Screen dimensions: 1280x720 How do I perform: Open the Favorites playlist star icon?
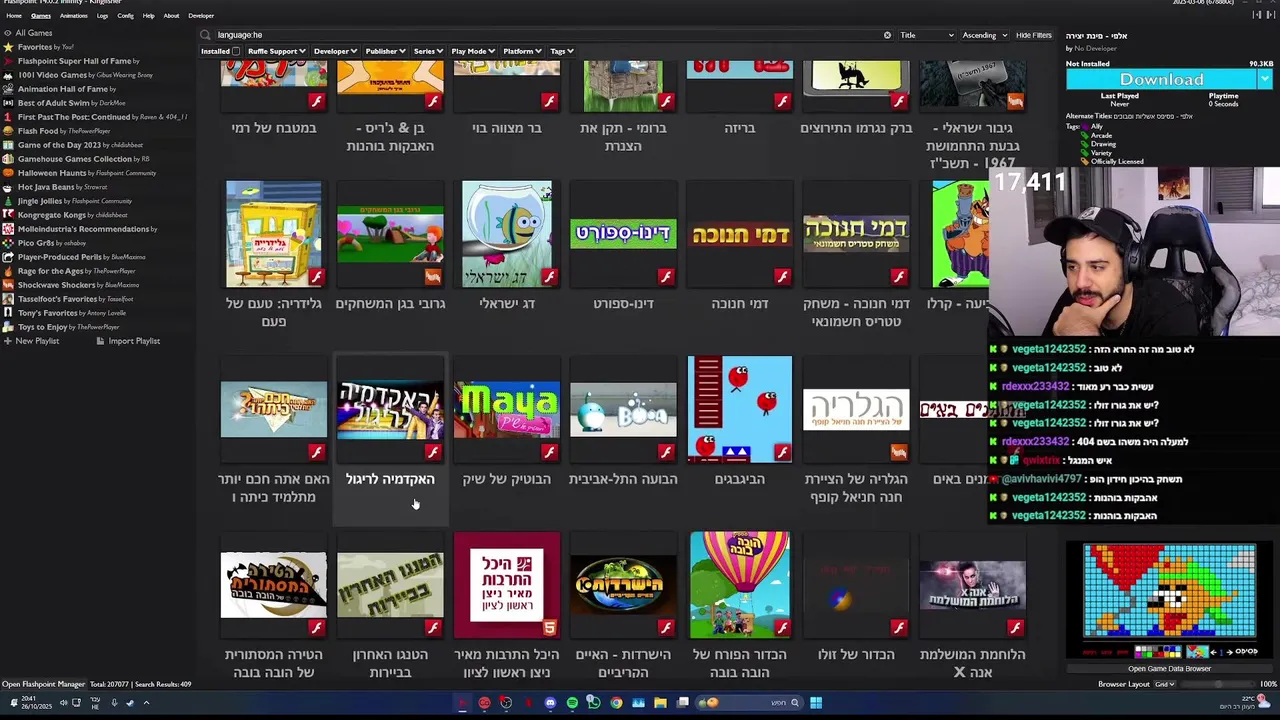pos(8,47)
